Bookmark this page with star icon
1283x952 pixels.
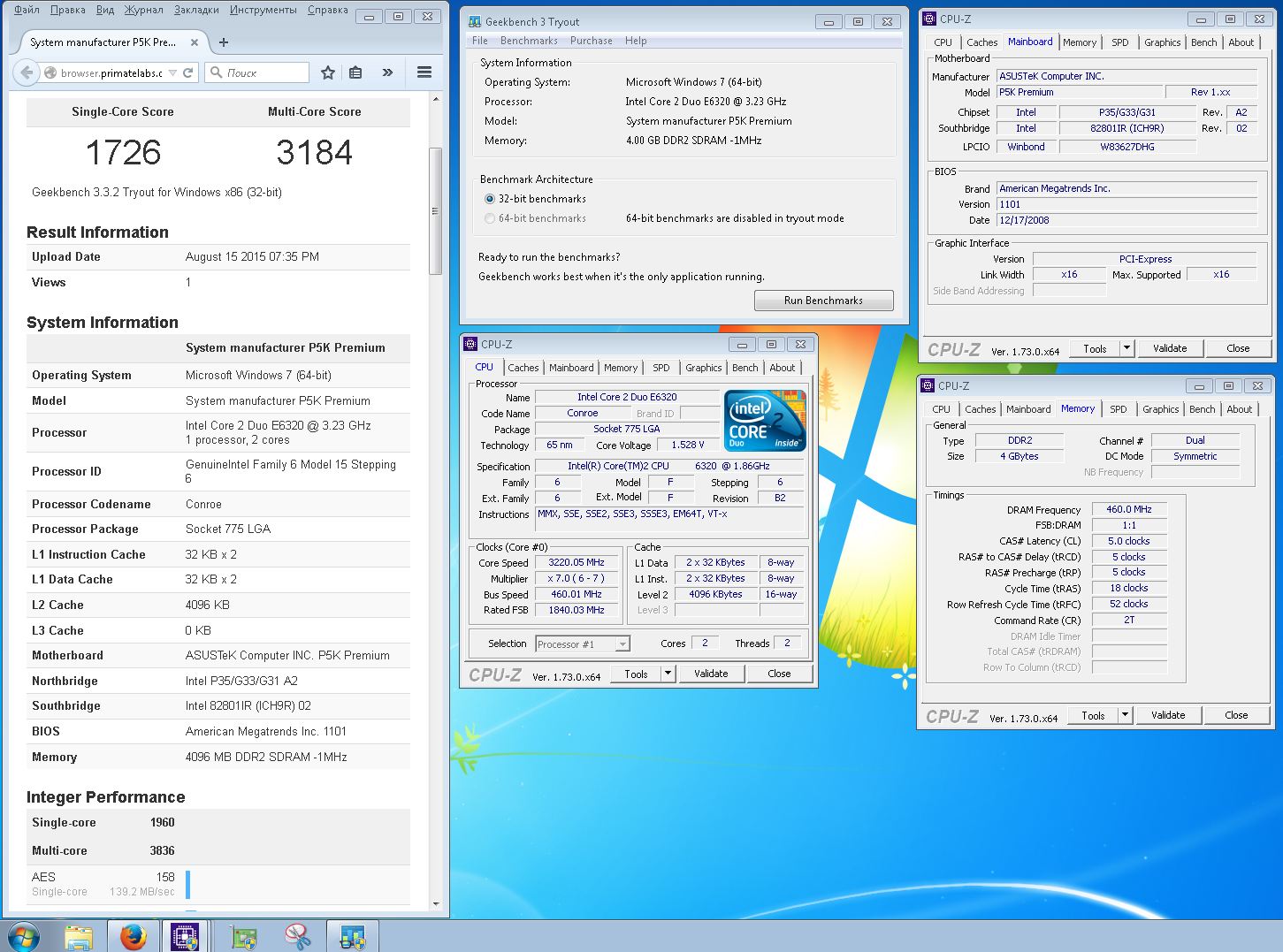point(327,72)
